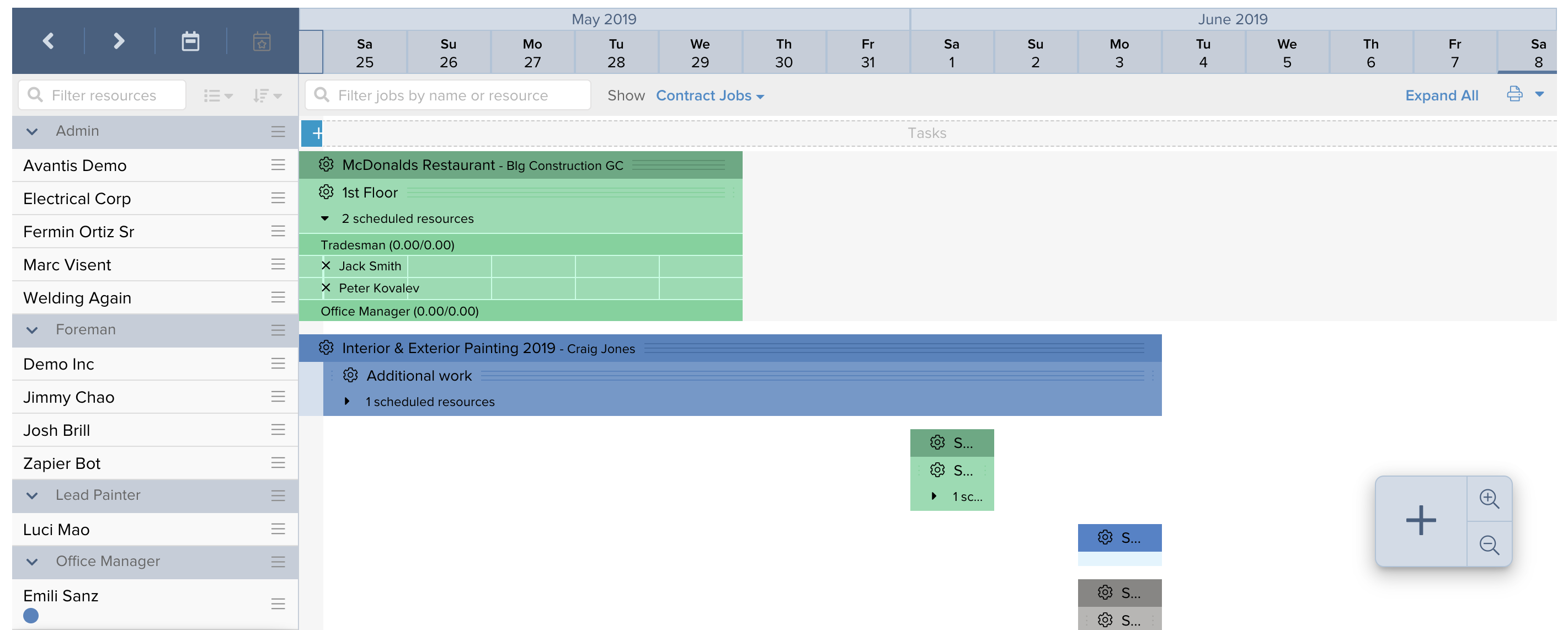Image resolution: width=1568 pixels, height=630 pixels.
Task: Open the Demo Inc row menu icon
Action: click(278, 364)
